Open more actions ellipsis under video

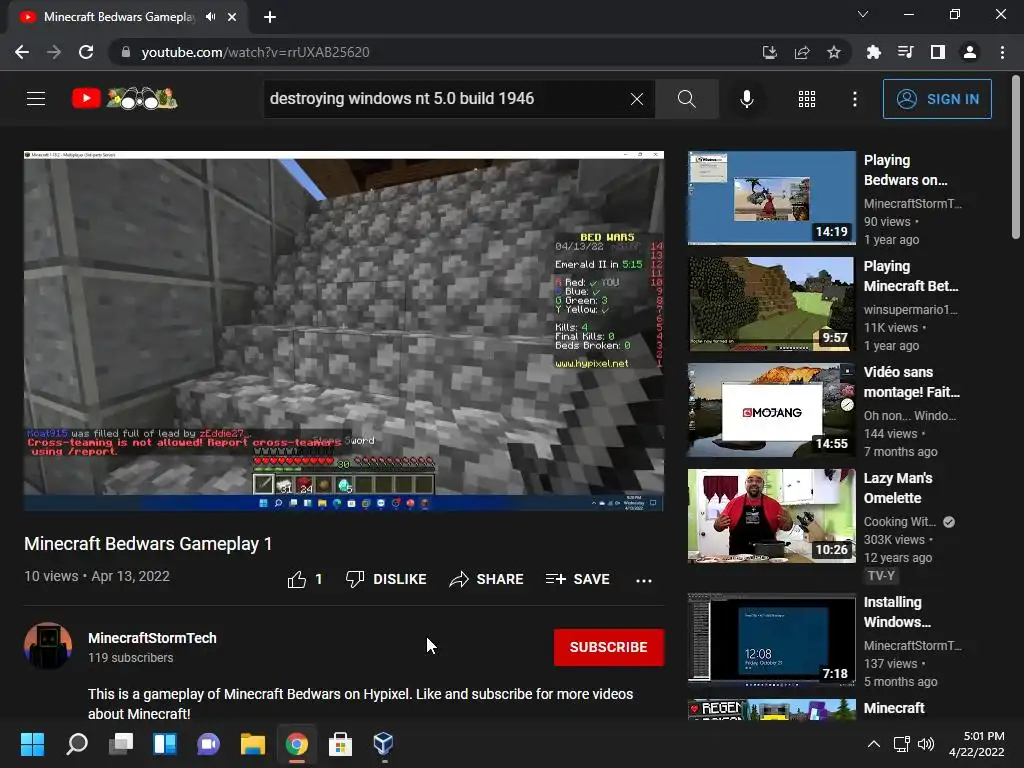pos(644,580)
